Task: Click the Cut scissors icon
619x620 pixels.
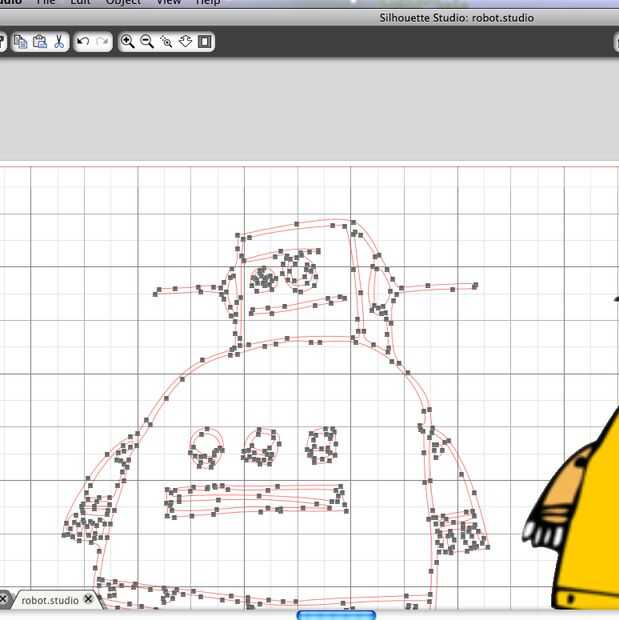Action: [59, 41]
